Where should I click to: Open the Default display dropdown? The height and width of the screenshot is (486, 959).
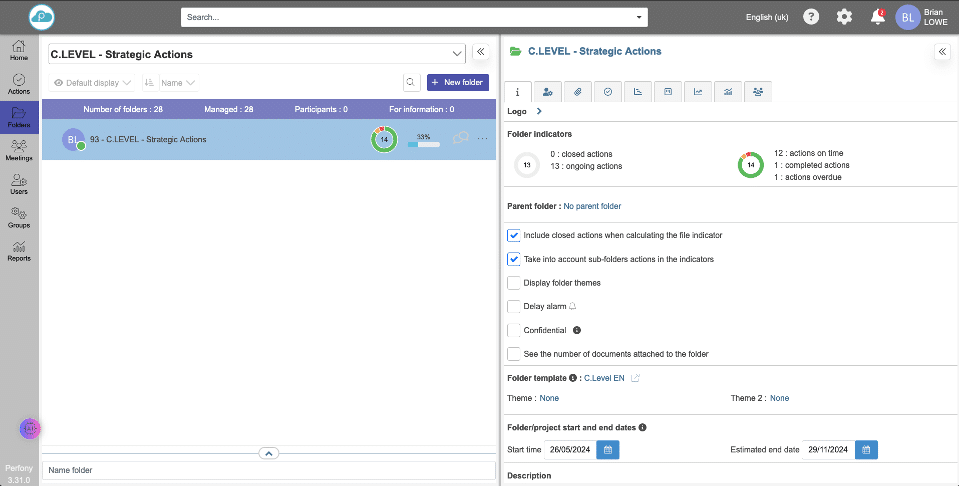tap(91, 83)
